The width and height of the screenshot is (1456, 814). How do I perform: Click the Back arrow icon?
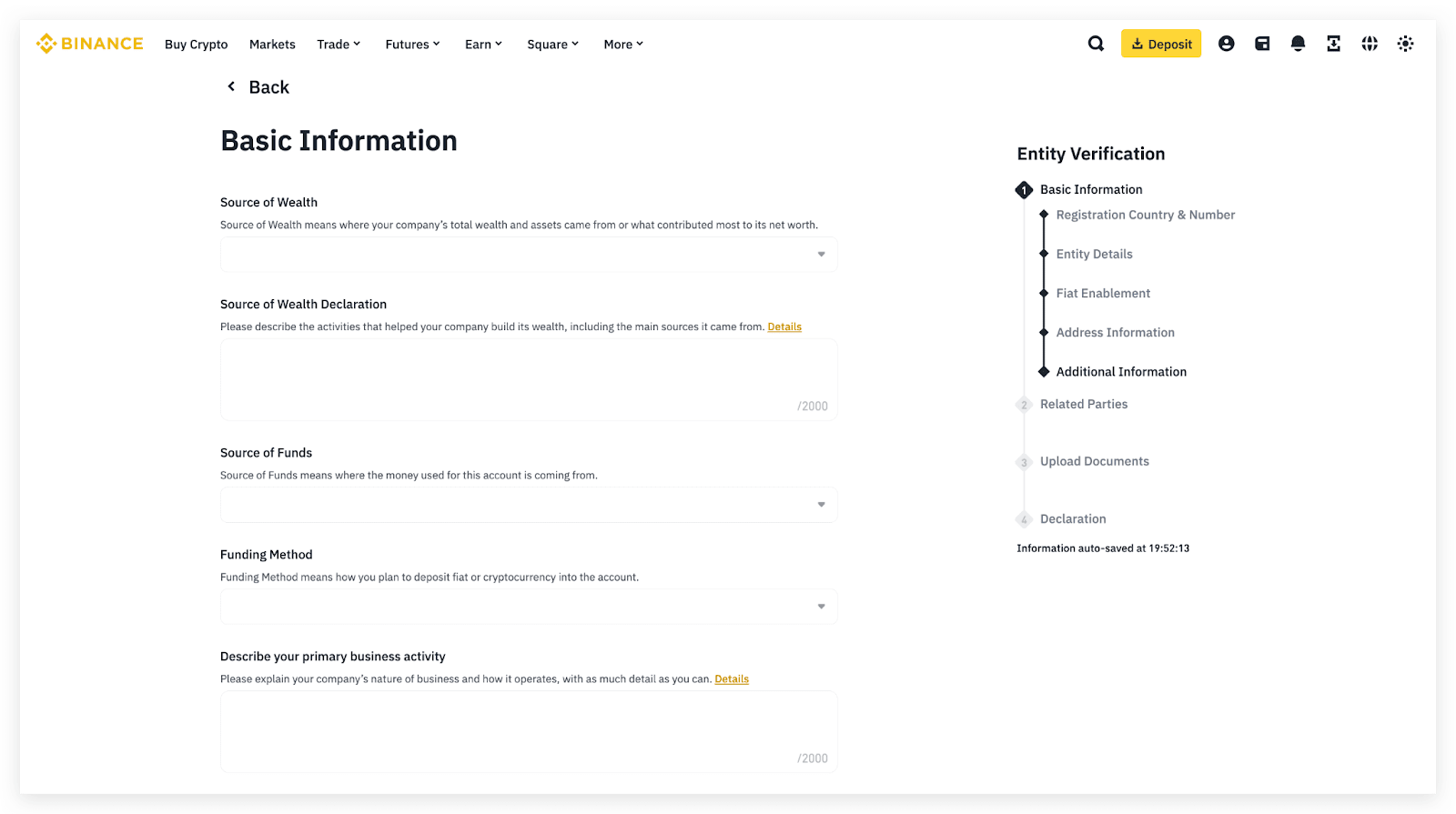[231, 86]
